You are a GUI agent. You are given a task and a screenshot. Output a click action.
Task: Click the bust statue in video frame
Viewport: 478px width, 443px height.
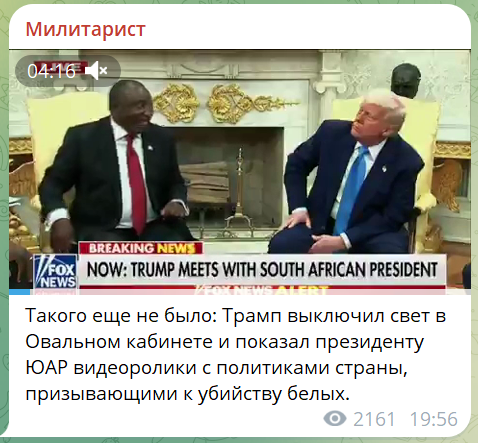(405, 80)
